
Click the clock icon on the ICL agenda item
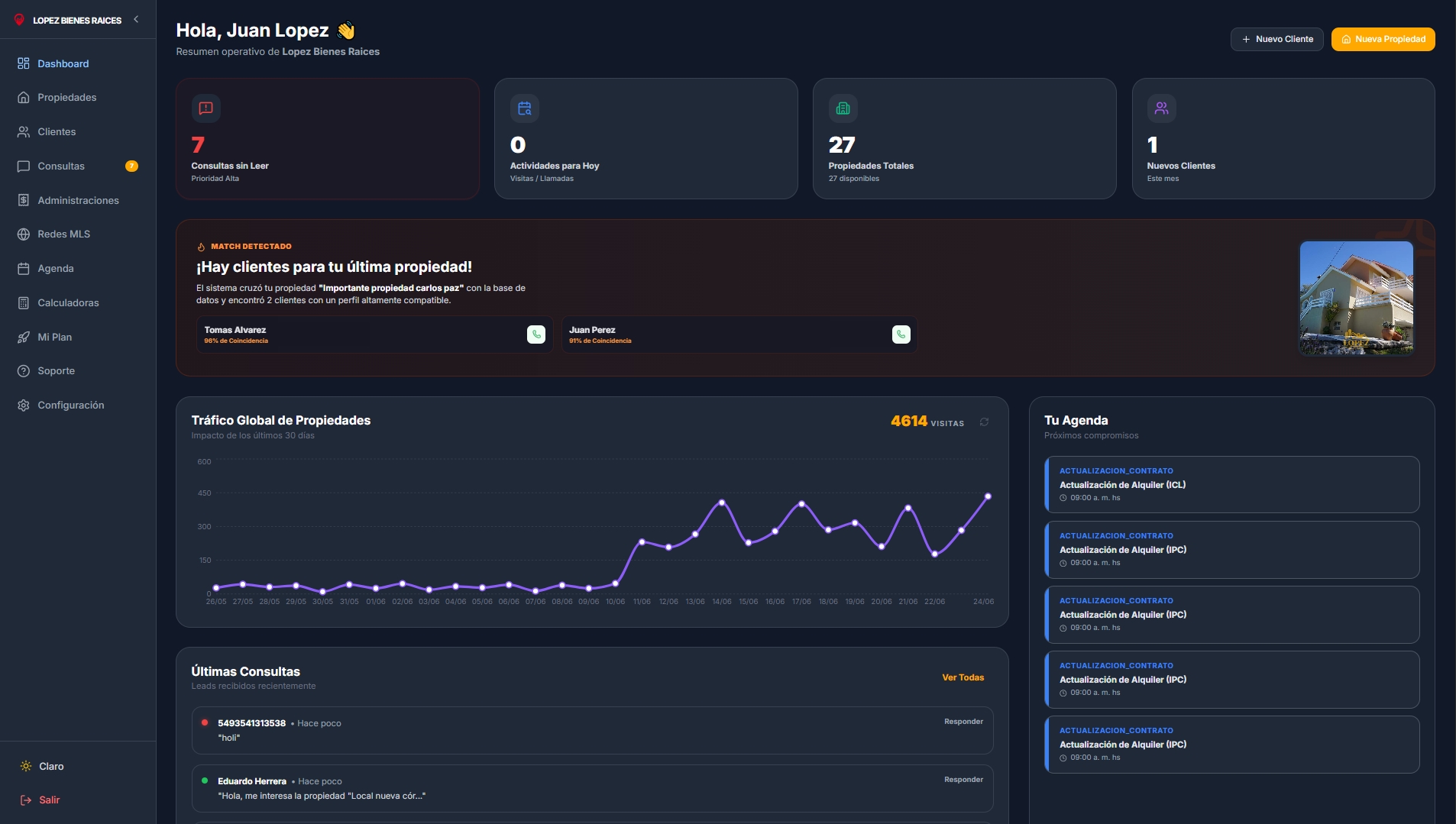pos(1063,498)
